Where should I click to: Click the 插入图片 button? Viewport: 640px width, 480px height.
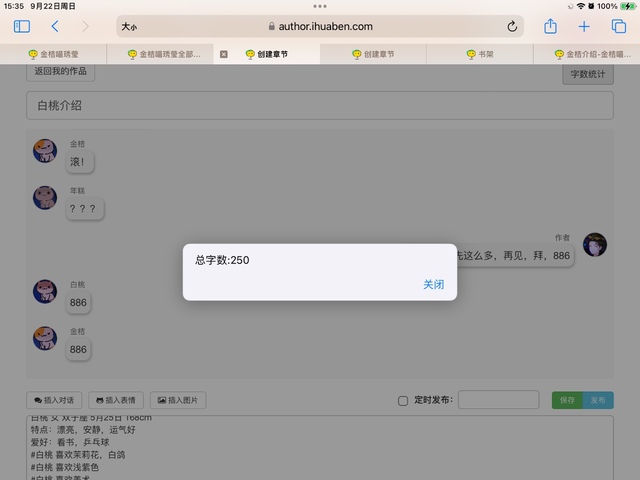[175, 400]
